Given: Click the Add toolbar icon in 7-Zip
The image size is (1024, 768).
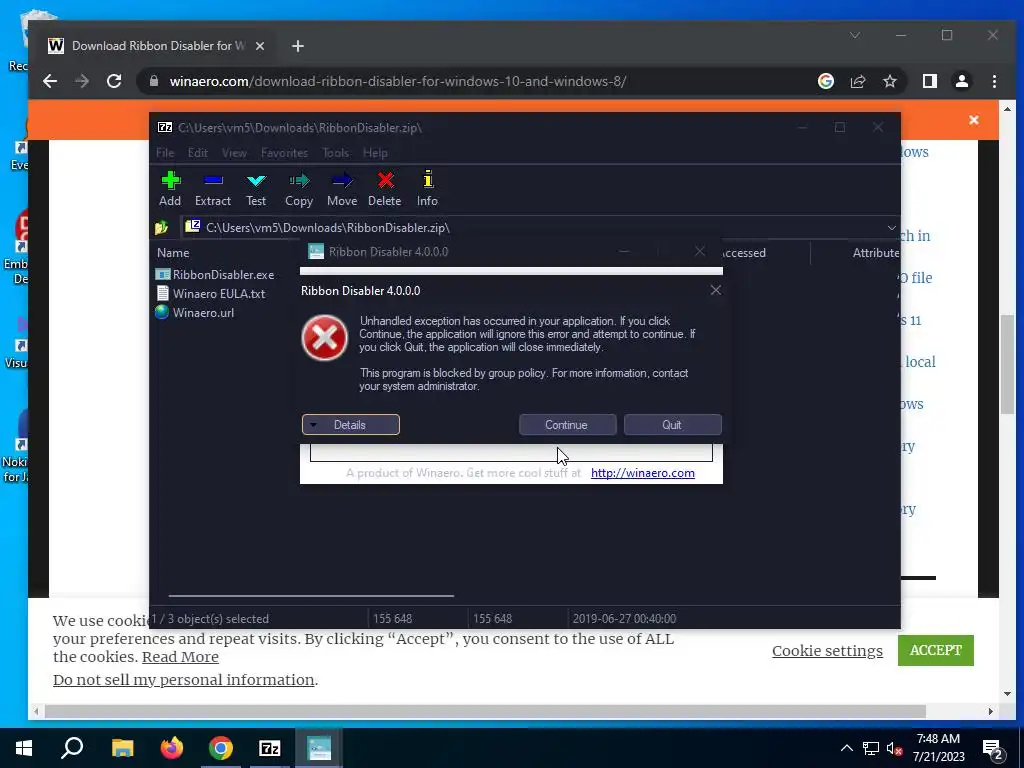Looking at the screenshot, I should click(x=170, y=189).
